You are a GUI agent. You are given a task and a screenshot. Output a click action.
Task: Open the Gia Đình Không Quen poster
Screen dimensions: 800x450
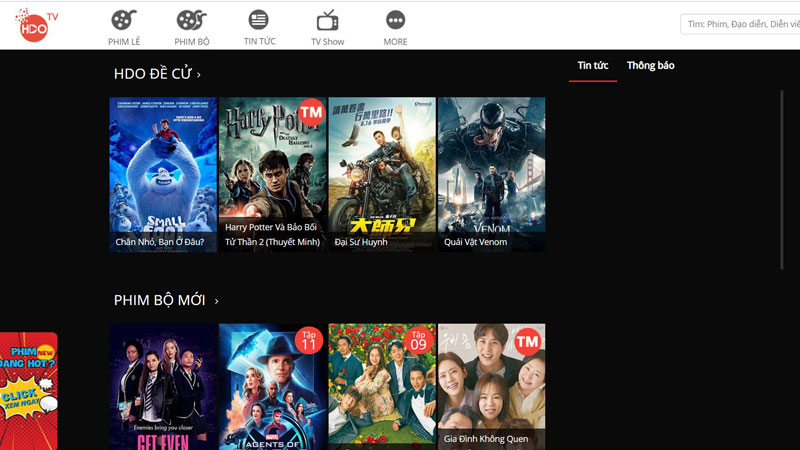coord(491,387)
